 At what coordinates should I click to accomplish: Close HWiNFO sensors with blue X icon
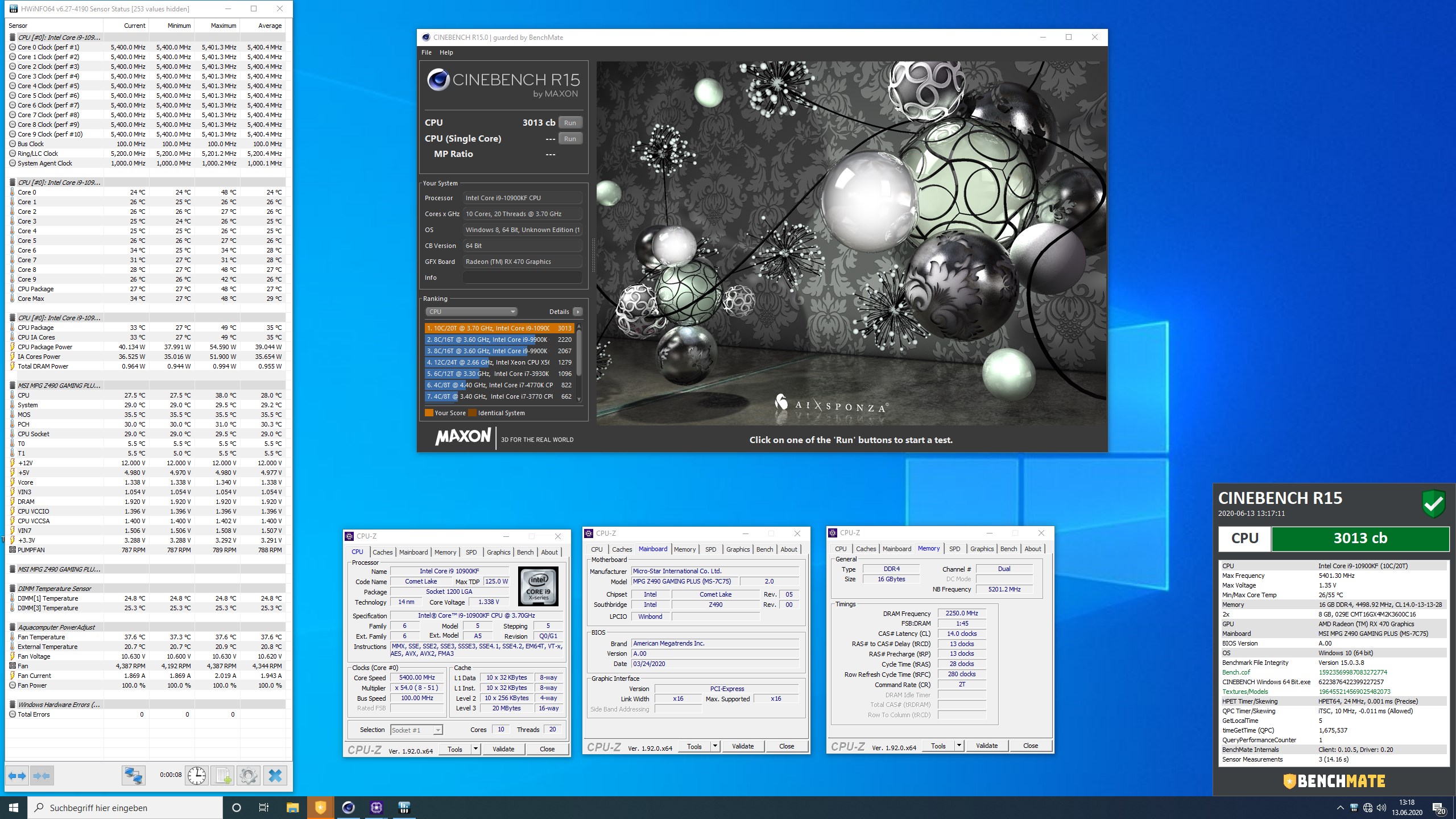click(x=275, y=775)
